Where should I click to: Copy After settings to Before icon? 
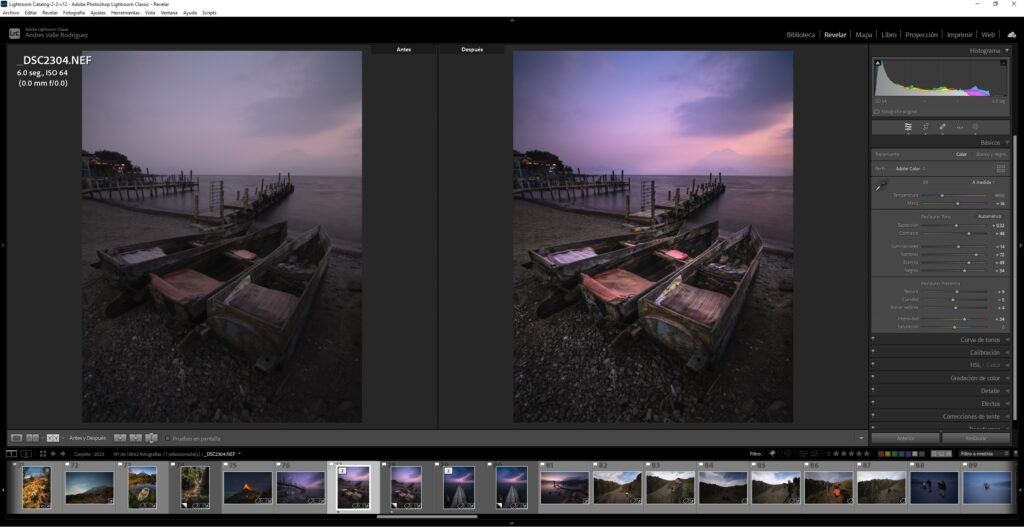coord(136,438)
